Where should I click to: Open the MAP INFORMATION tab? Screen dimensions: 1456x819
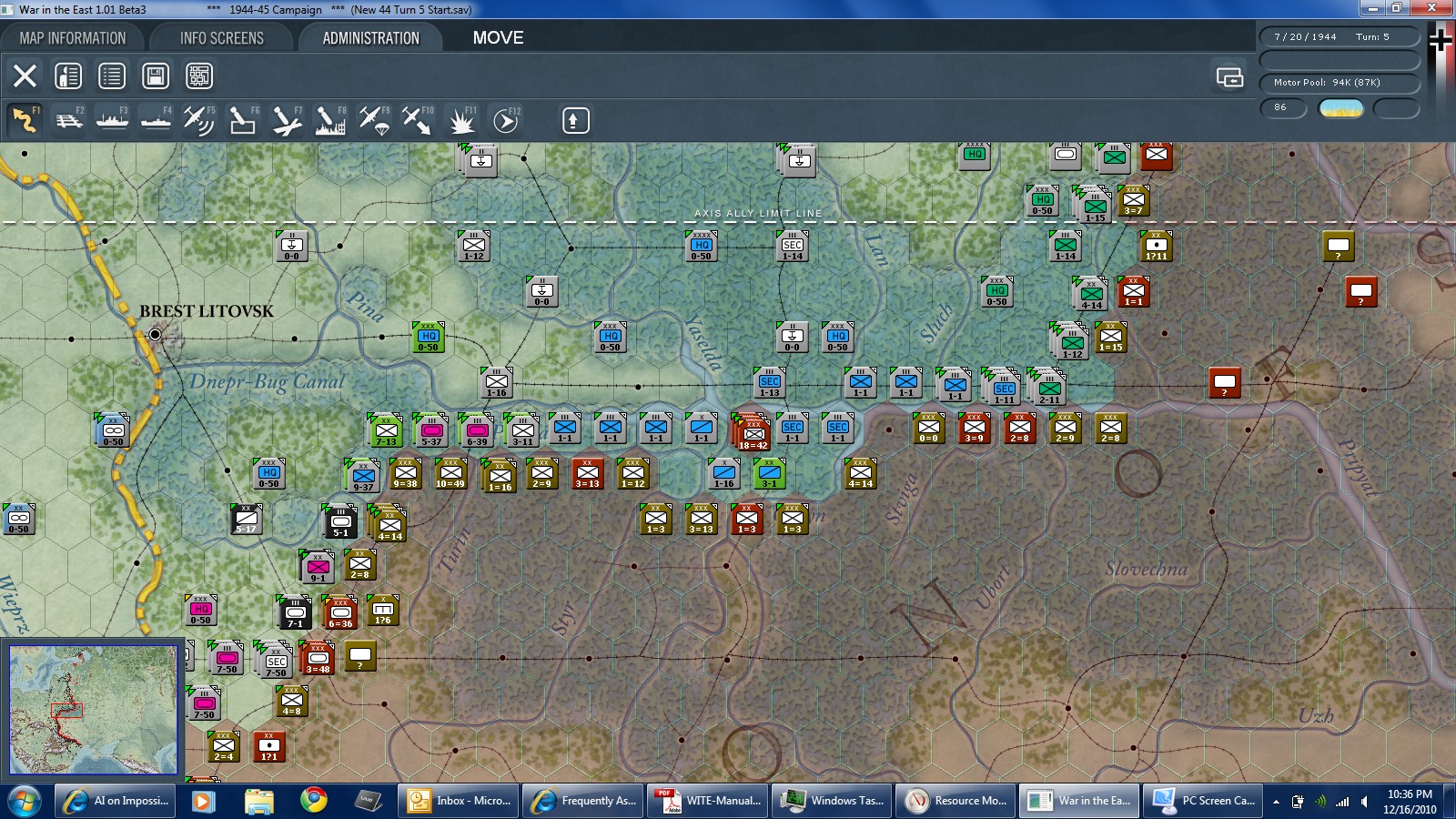coord(73,38)
